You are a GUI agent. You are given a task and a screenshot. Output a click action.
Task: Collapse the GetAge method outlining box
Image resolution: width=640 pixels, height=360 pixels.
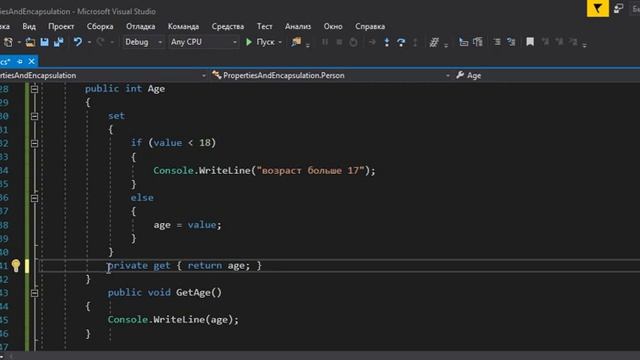point(34,293)
